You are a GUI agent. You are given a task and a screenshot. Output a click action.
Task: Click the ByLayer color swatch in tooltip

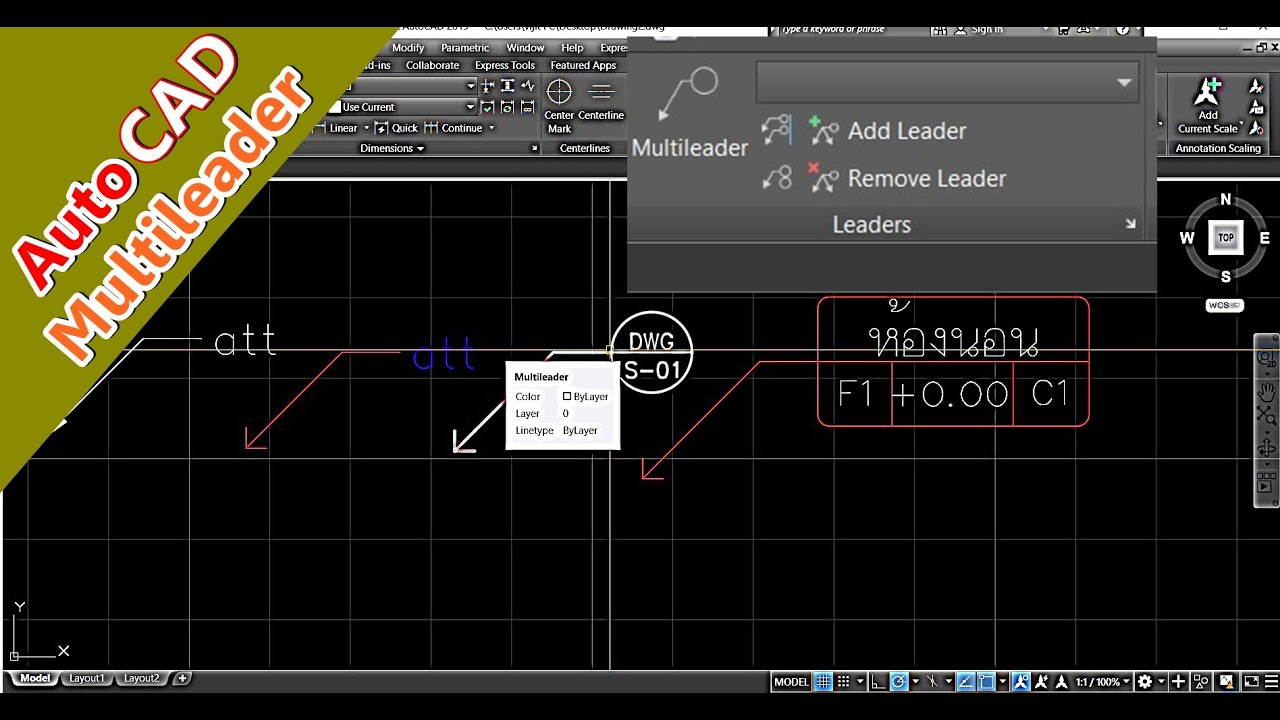pos(567,397)
